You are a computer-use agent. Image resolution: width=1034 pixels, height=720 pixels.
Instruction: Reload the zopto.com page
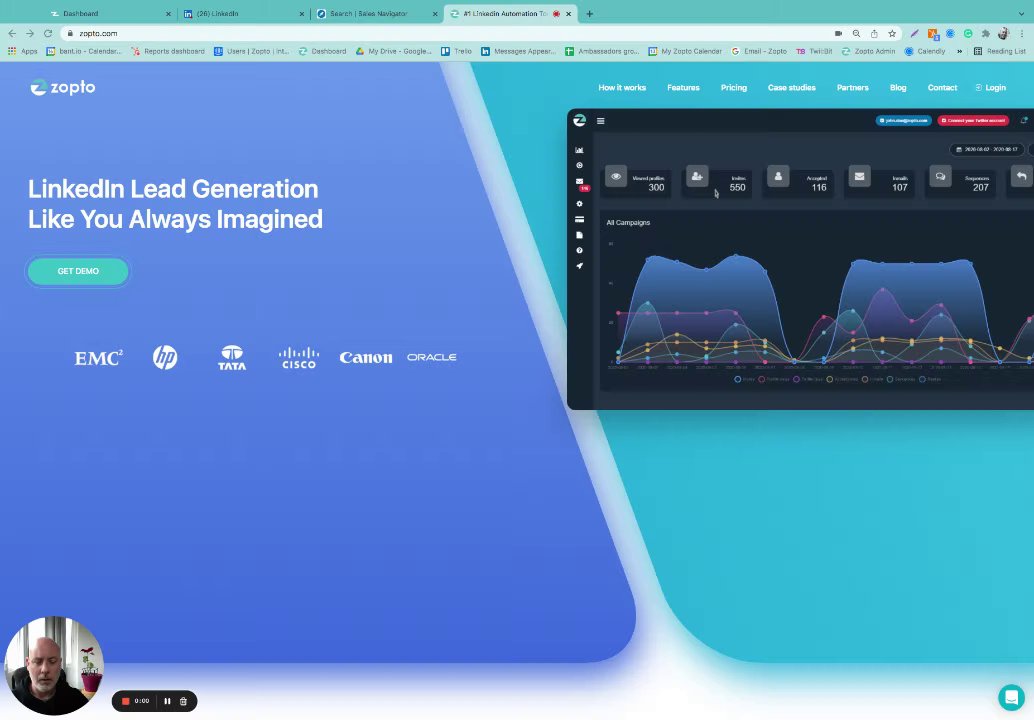[48, 33]
